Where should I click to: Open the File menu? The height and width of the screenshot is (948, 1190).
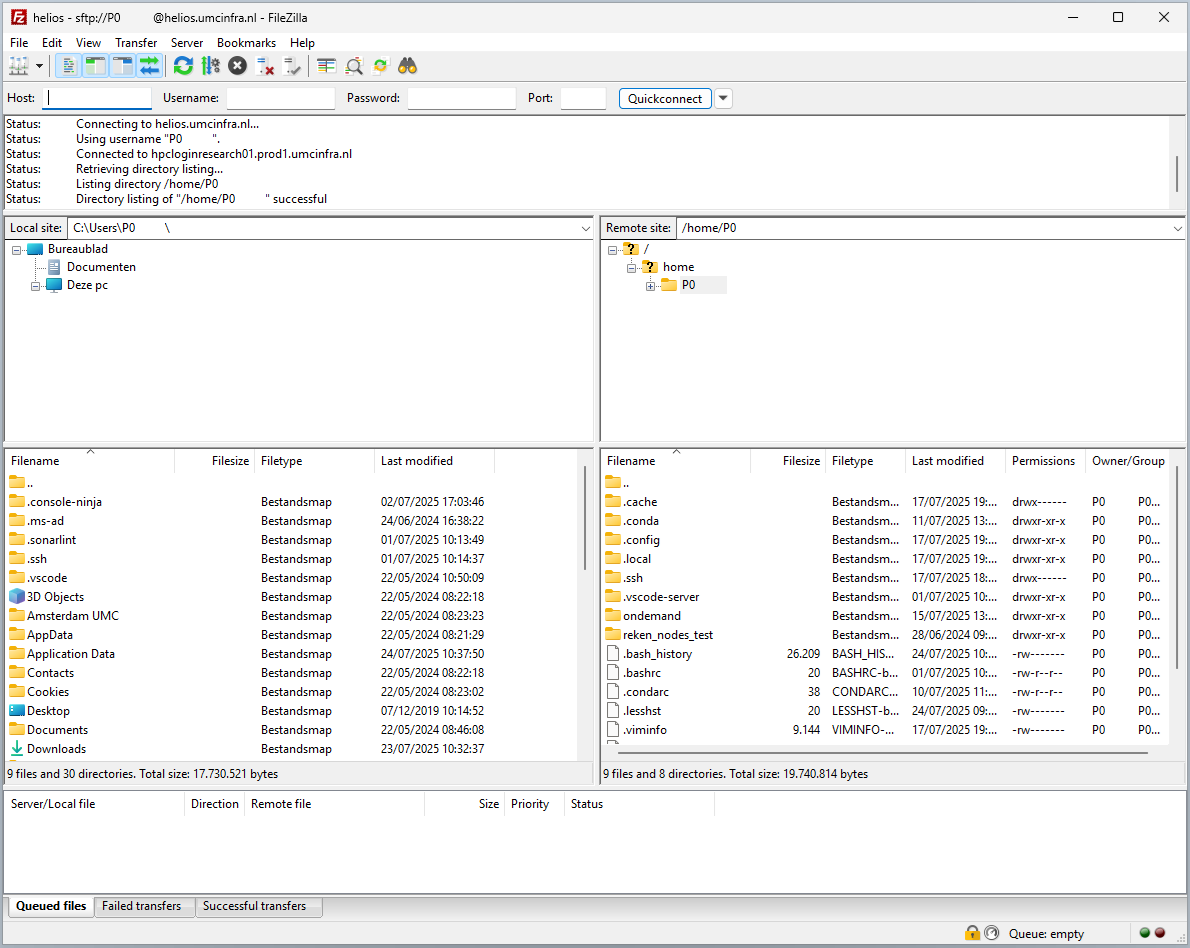tap(19, 43)
